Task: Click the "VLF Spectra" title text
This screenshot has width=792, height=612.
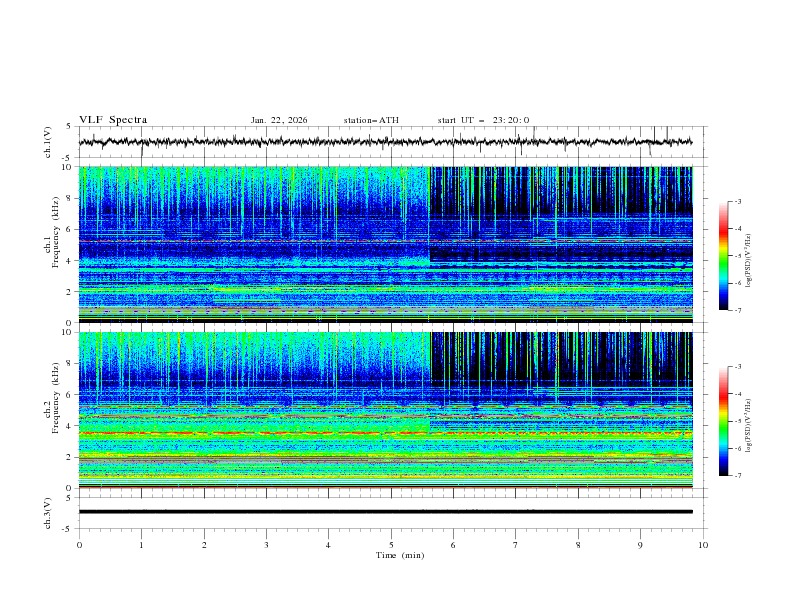Action: pyautogui.click(x=113, y=120)
